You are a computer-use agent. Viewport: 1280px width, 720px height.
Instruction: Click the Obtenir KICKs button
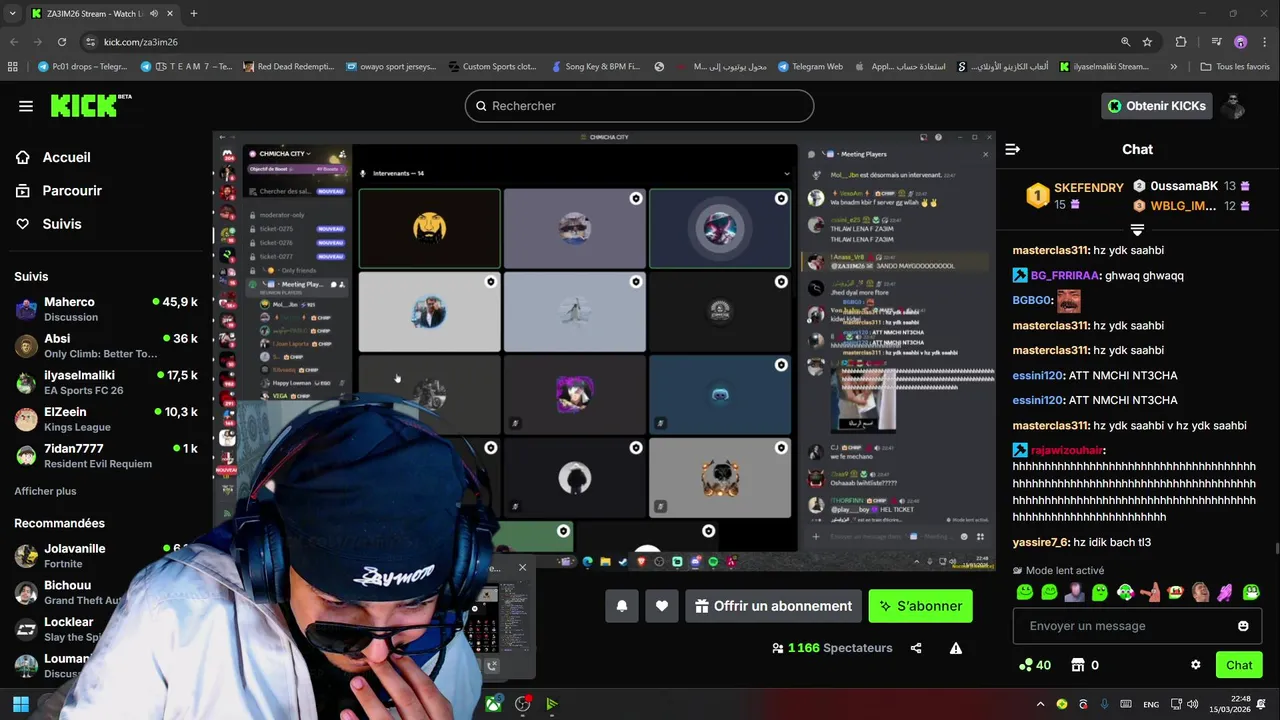(1157, 106)
